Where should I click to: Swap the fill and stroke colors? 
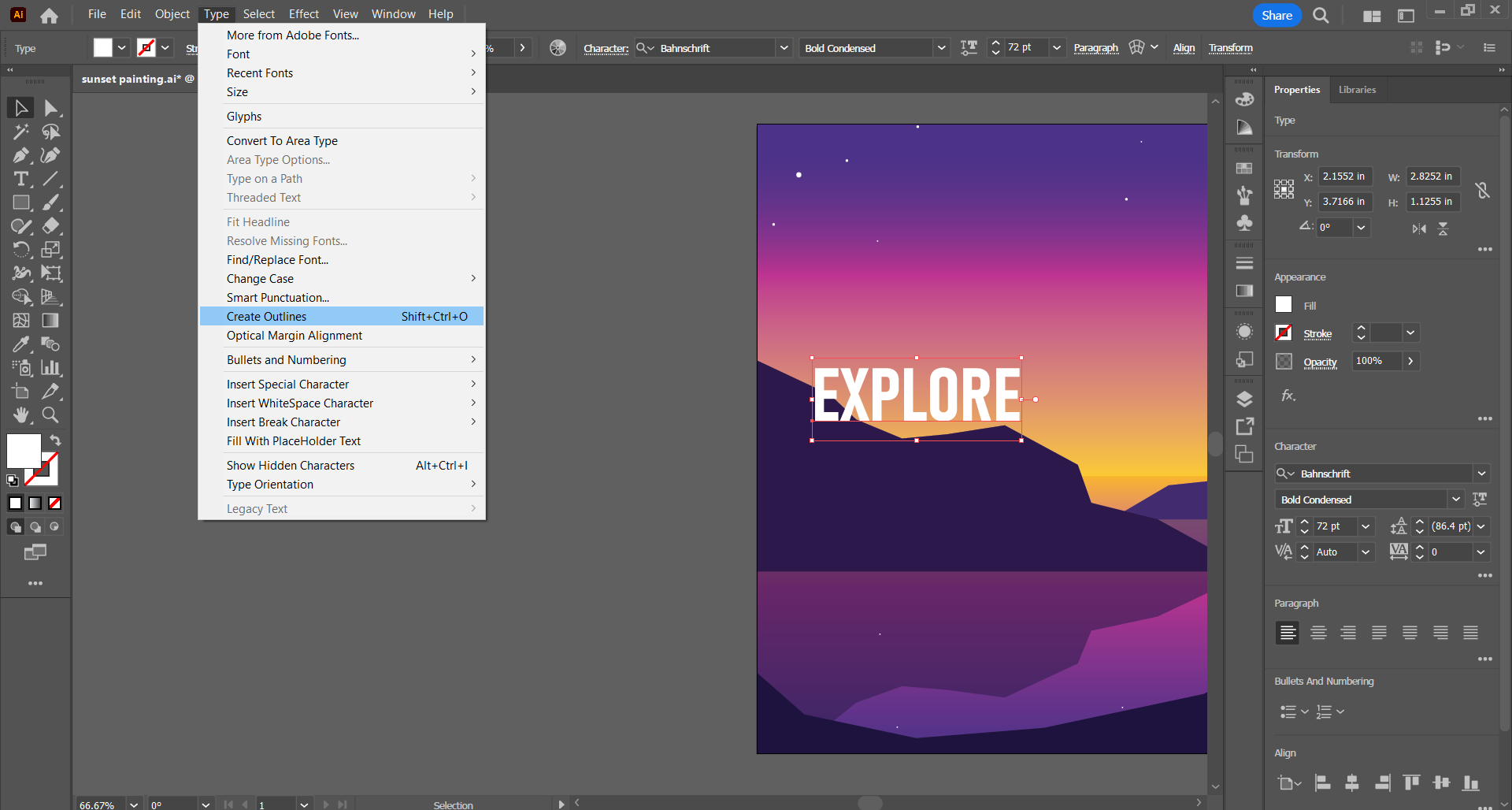pyautogui.click(x=55, y=440)
